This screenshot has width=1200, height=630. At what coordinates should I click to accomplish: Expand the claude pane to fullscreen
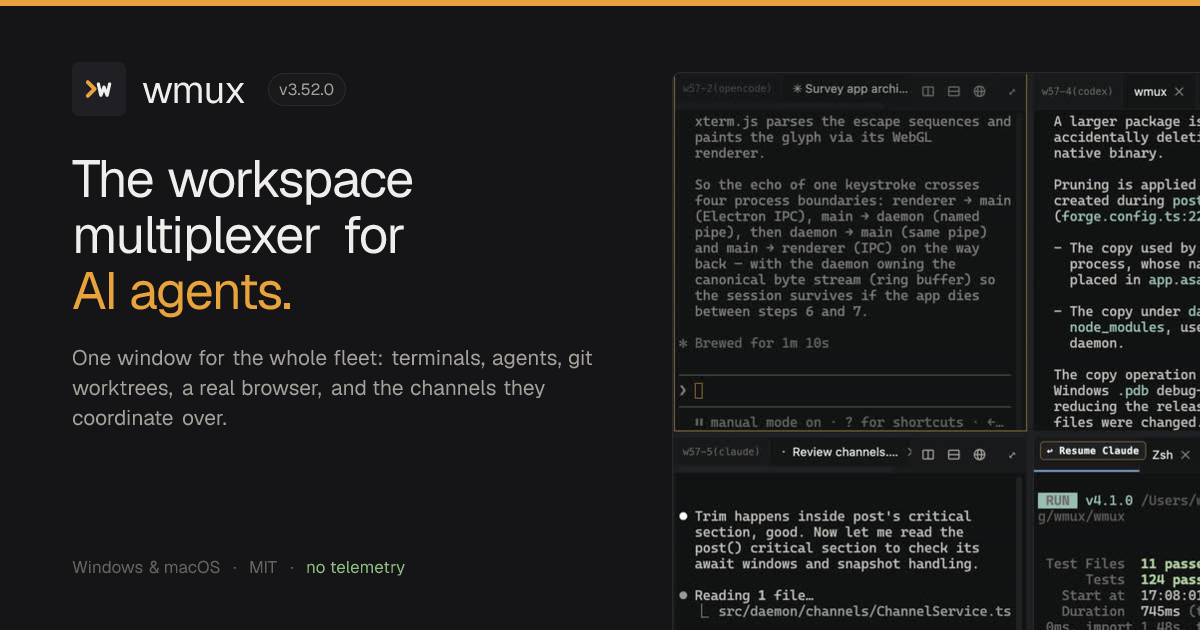click(x=1012, y=454)
